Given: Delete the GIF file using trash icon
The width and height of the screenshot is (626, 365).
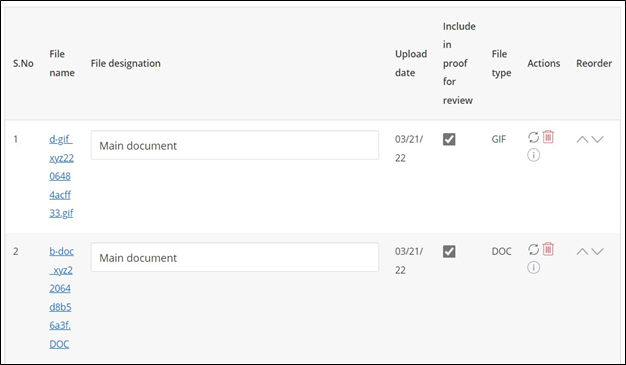Looking at the screenshot, I should (549, 137).
